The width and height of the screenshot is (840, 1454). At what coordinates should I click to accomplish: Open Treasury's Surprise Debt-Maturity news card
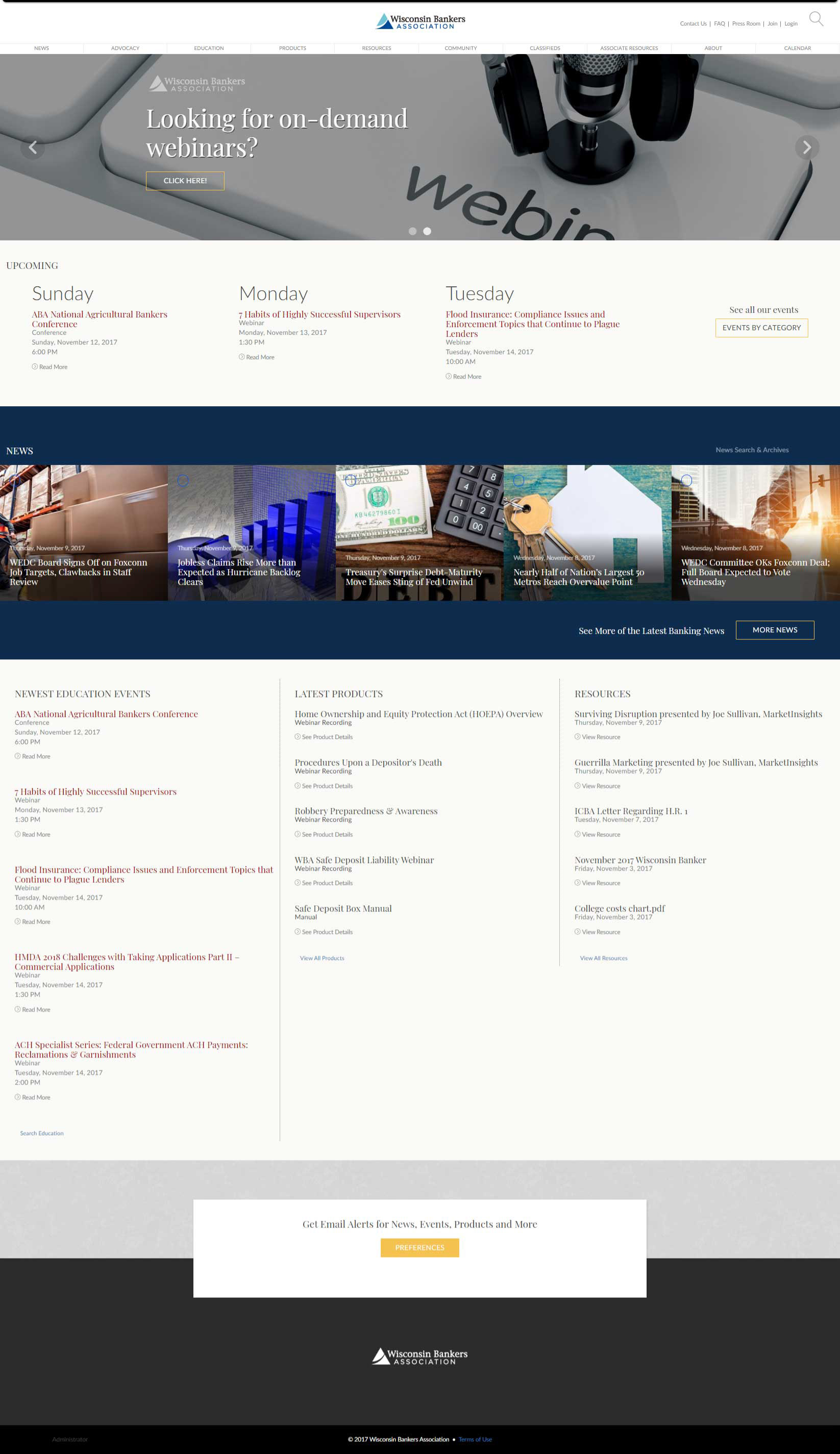point(419,533)
